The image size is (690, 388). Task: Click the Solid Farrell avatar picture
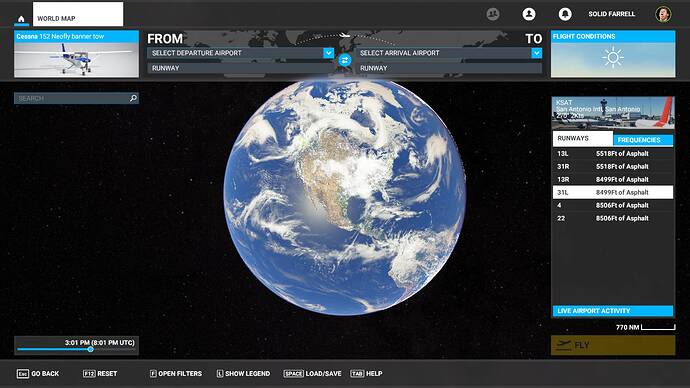(663, 14)
